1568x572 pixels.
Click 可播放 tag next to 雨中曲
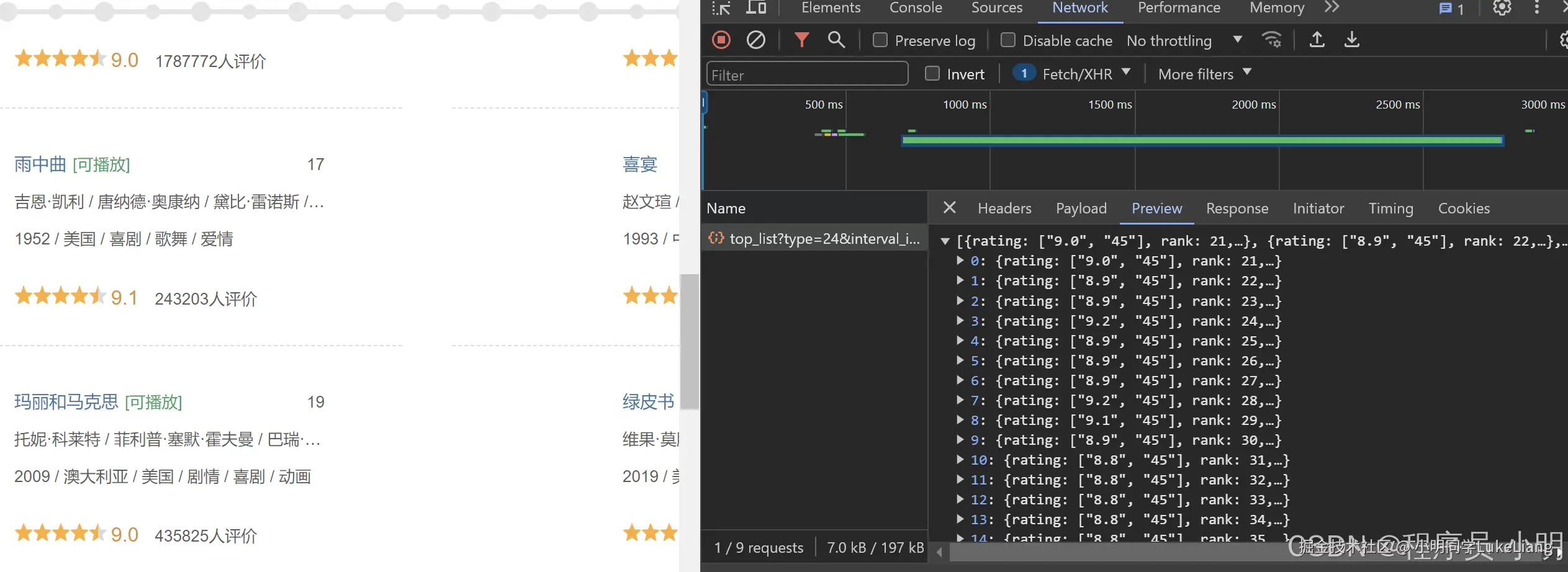(101, 164)
